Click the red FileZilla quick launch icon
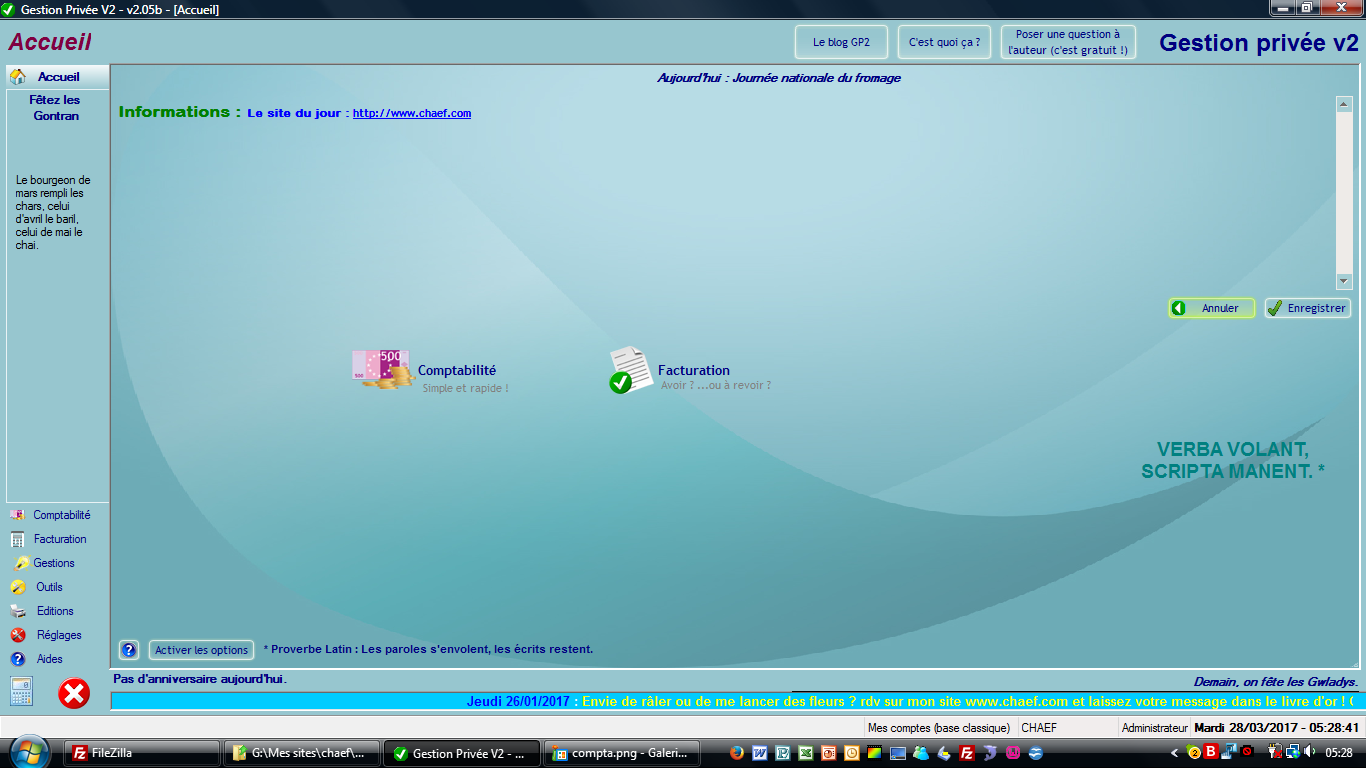This screenshot has height=768, width=1366. 967,753
